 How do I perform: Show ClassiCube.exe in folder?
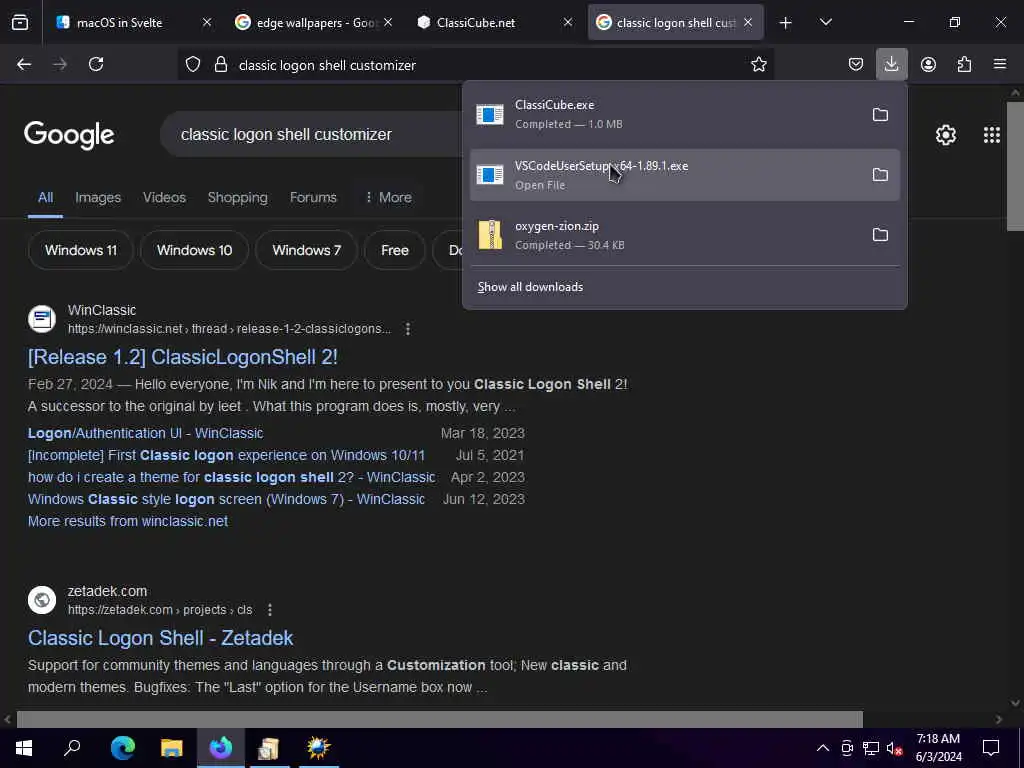(x=880, y=115)
